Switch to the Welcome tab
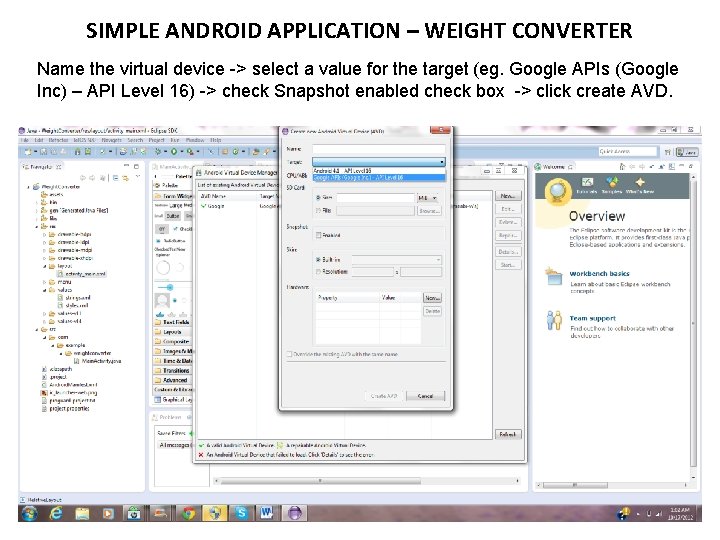Image resolution: width=720 pixels, height=540 pixels. [x=553, y=167]
